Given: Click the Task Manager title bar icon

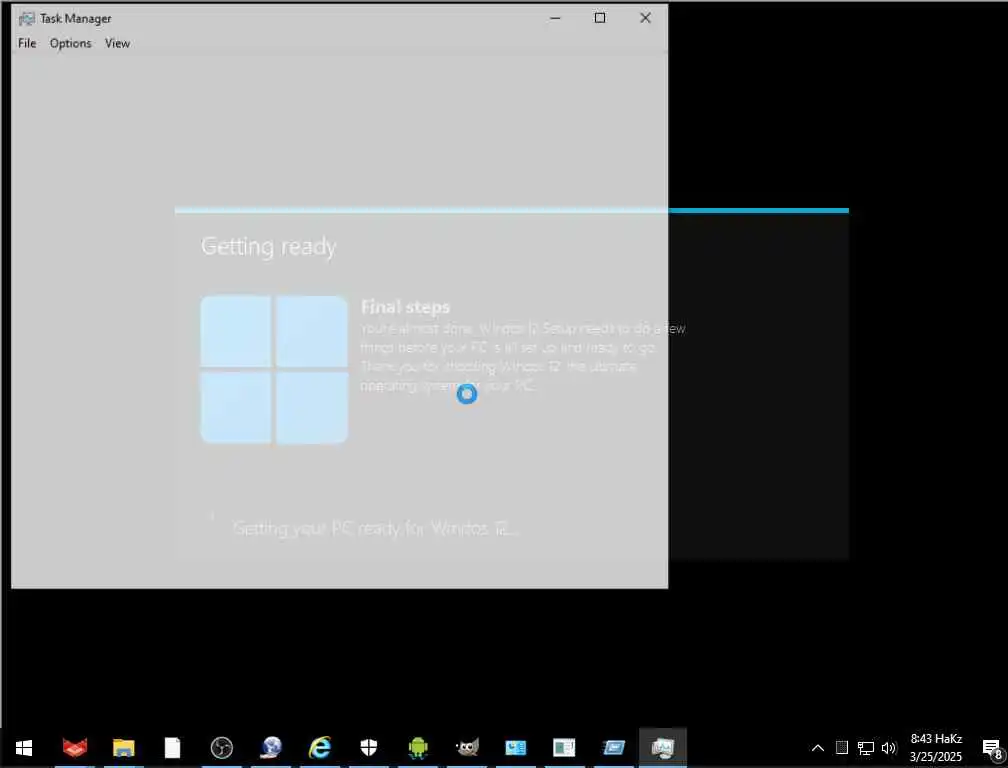Looking at the screenshot, I should pos(26,19).
